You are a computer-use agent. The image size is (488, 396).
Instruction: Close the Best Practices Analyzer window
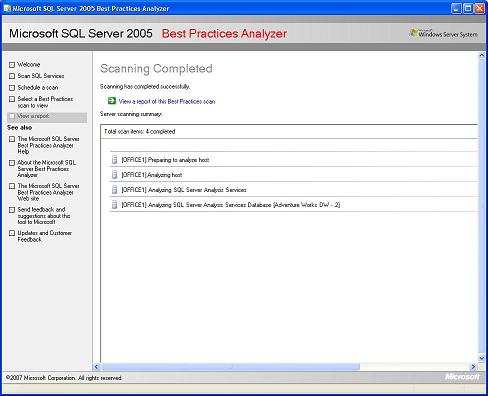pyautogui.click(x=480, y=8)
